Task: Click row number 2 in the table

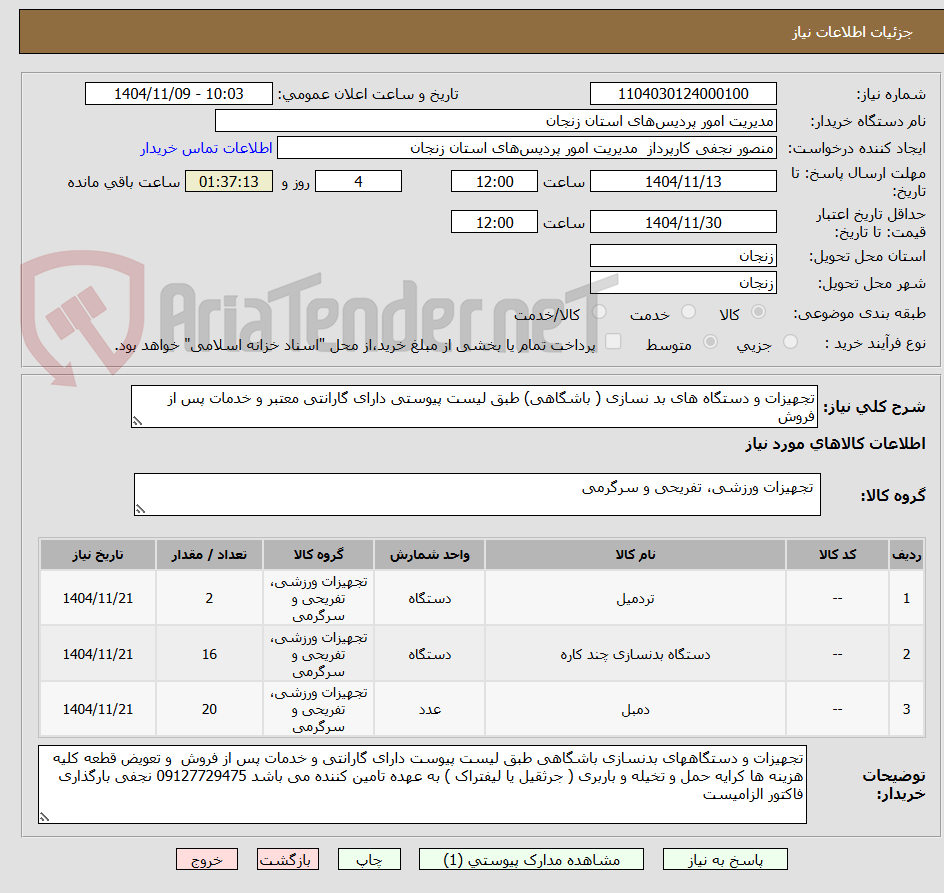Action: [906, 654]
